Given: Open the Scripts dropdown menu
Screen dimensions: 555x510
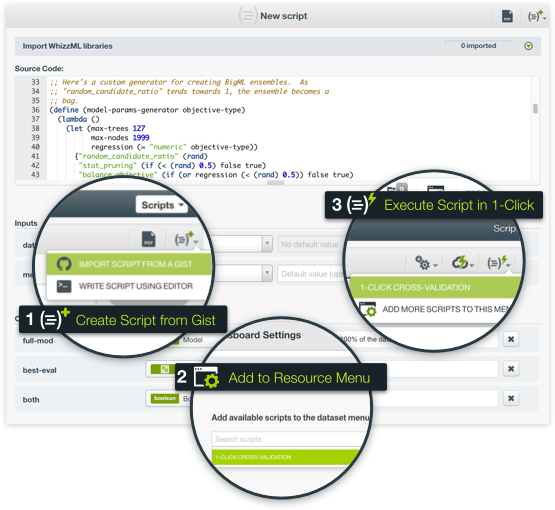Looking at the screenshot, I should point(162,205).
